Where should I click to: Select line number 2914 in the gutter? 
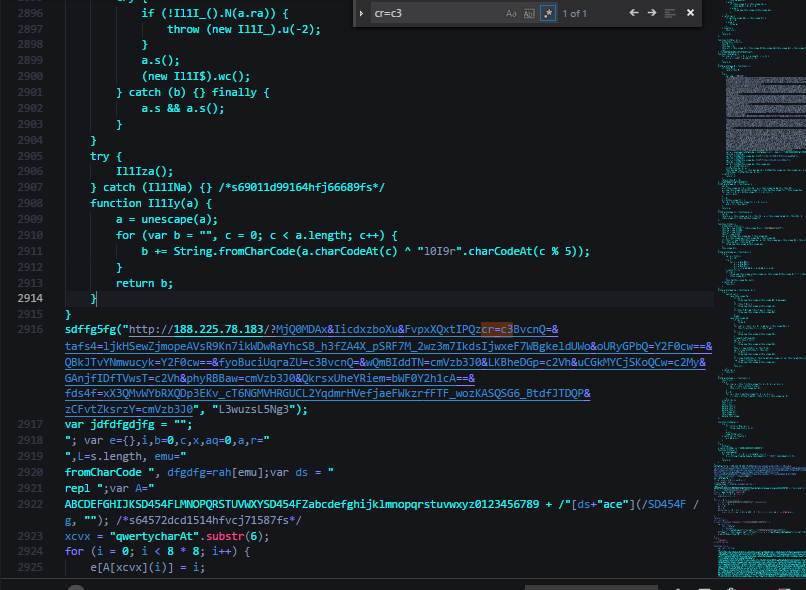[29, 298]
